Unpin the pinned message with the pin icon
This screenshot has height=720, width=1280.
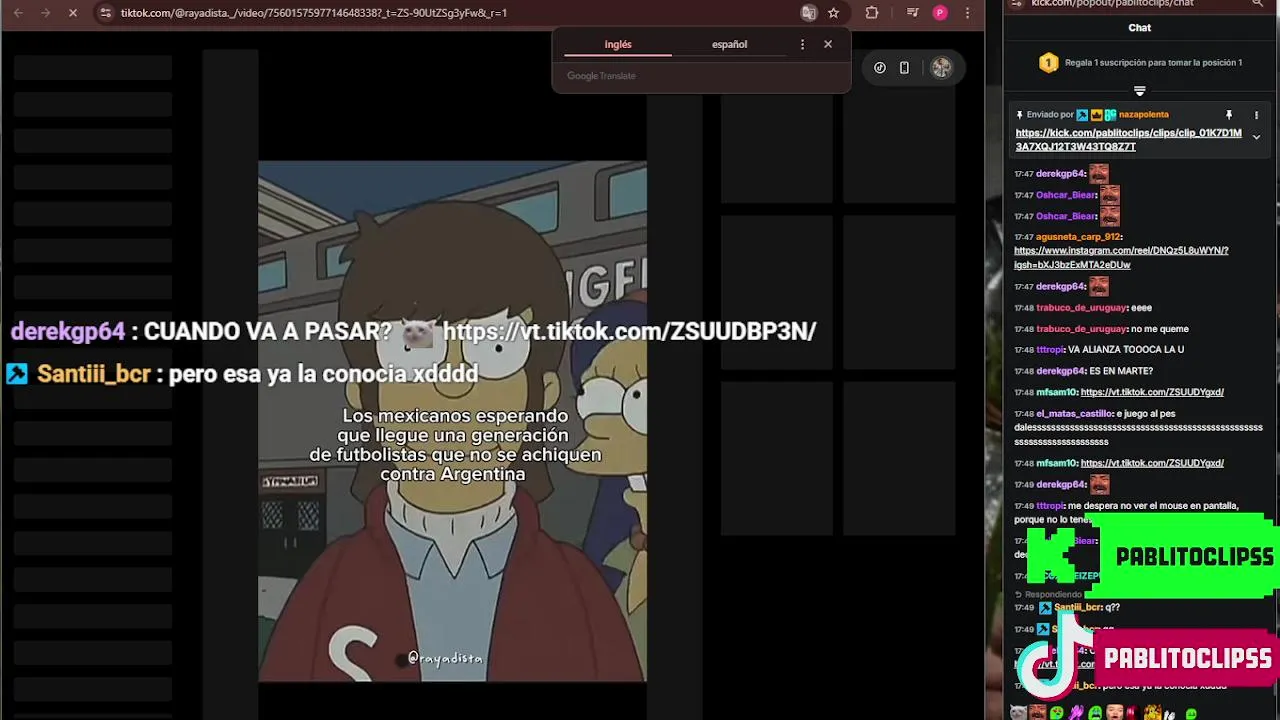pyautogui.click(x=1229, y=115)
